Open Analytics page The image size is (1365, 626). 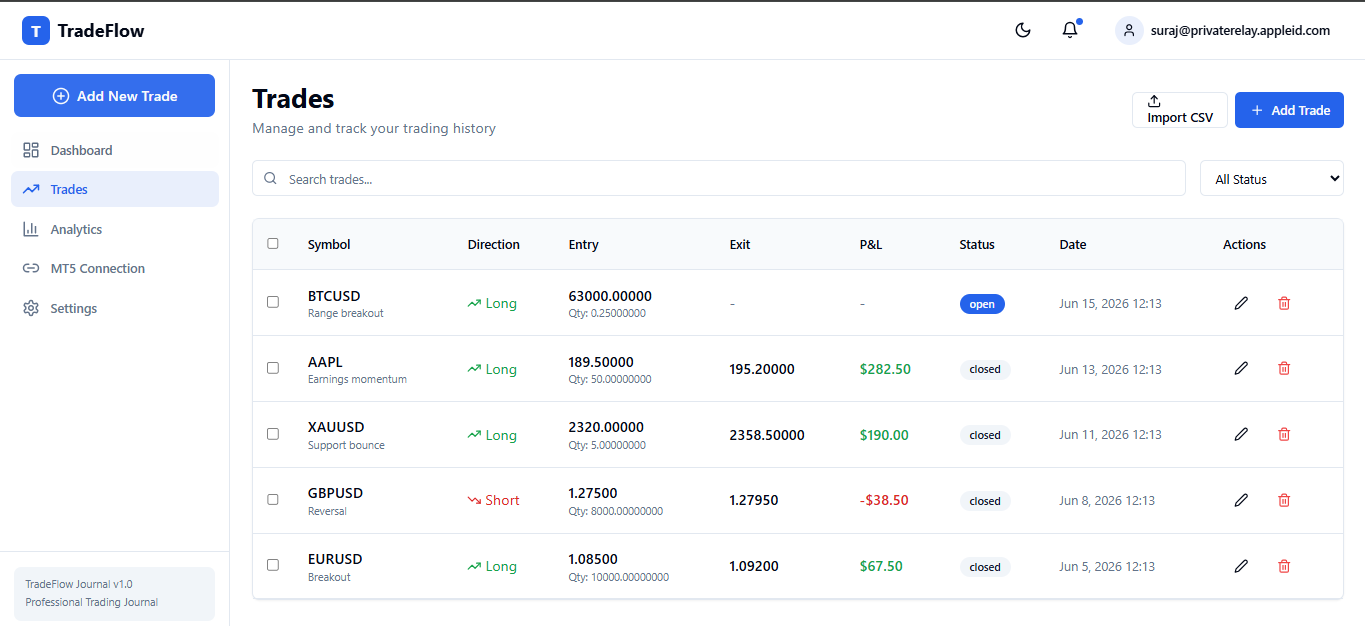click(x=115, y=229)
